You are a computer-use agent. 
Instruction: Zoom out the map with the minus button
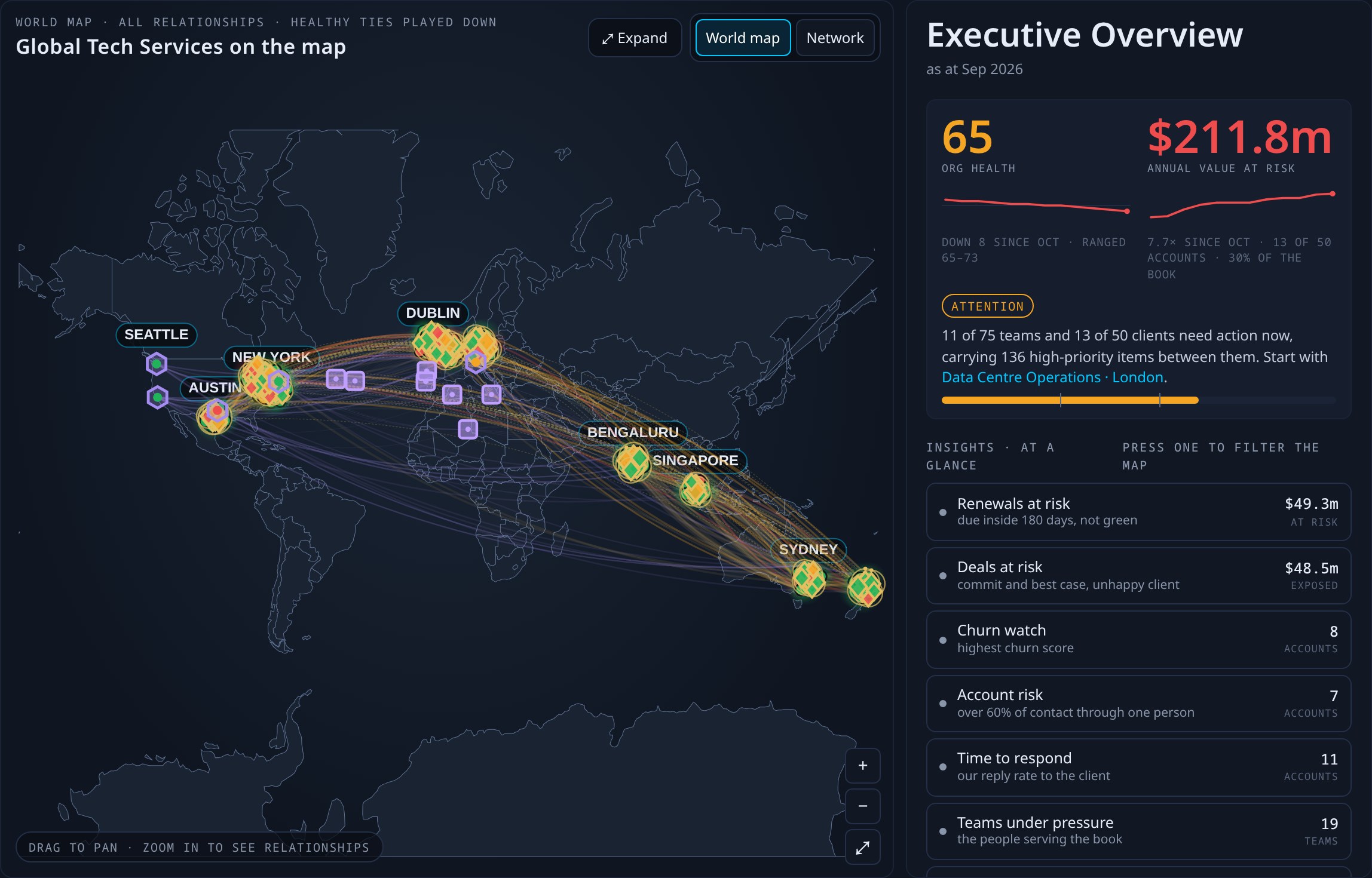pyautogui.click(x=862, y=806)
